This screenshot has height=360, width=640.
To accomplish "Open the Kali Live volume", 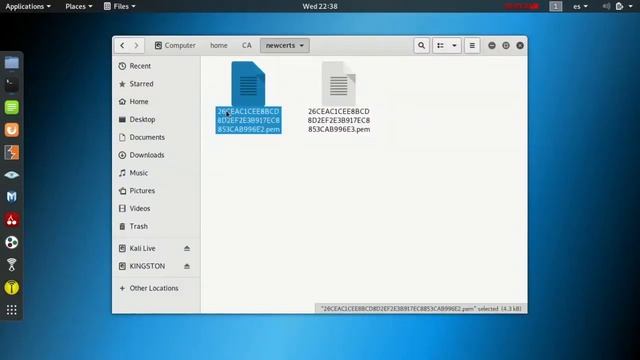I will (x=143, y=248).
